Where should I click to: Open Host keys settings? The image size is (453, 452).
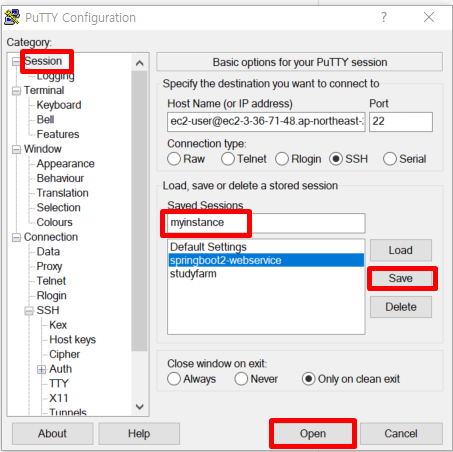(73, 340)
